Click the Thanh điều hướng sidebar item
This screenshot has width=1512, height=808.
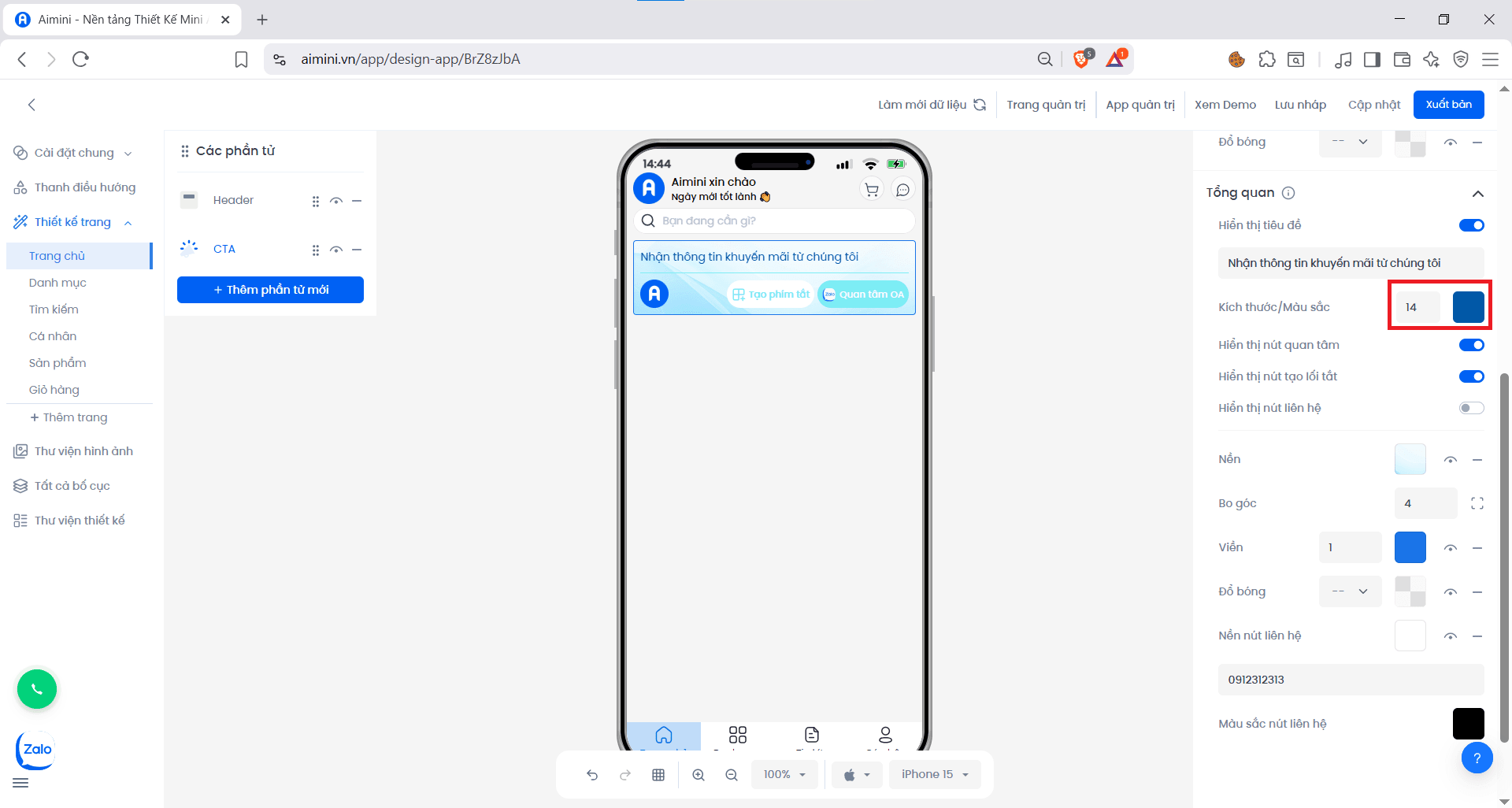pyautogui.click(x=86, y=187)
